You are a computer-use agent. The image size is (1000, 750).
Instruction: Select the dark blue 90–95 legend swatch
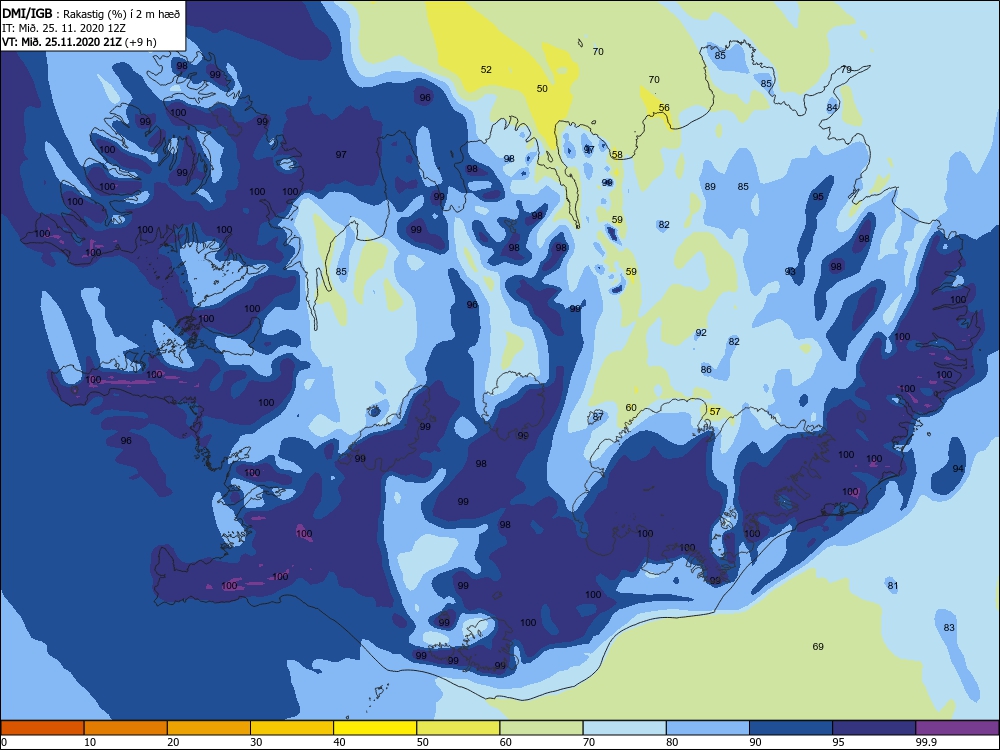coord(791,728)
